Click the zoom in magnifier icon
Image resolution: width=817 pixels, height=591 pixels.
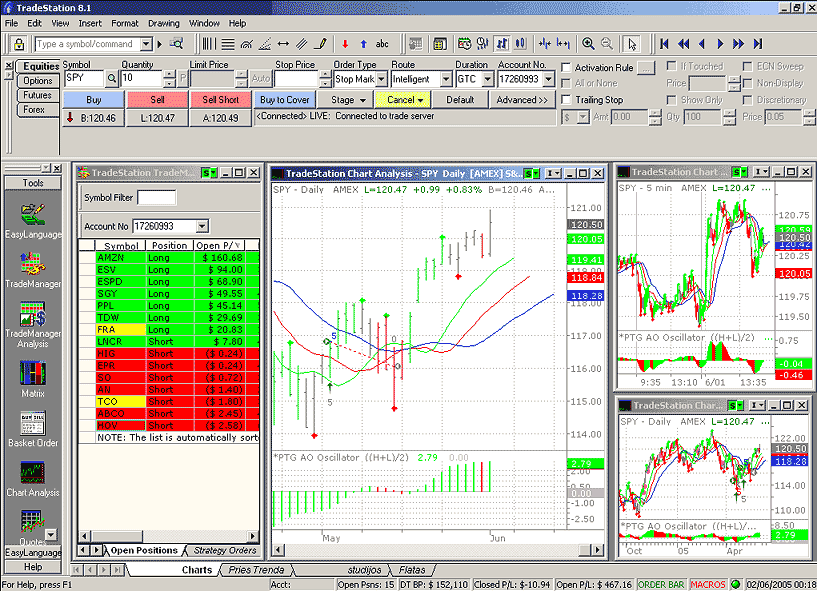pyautogui.click(x=588, y=44)
